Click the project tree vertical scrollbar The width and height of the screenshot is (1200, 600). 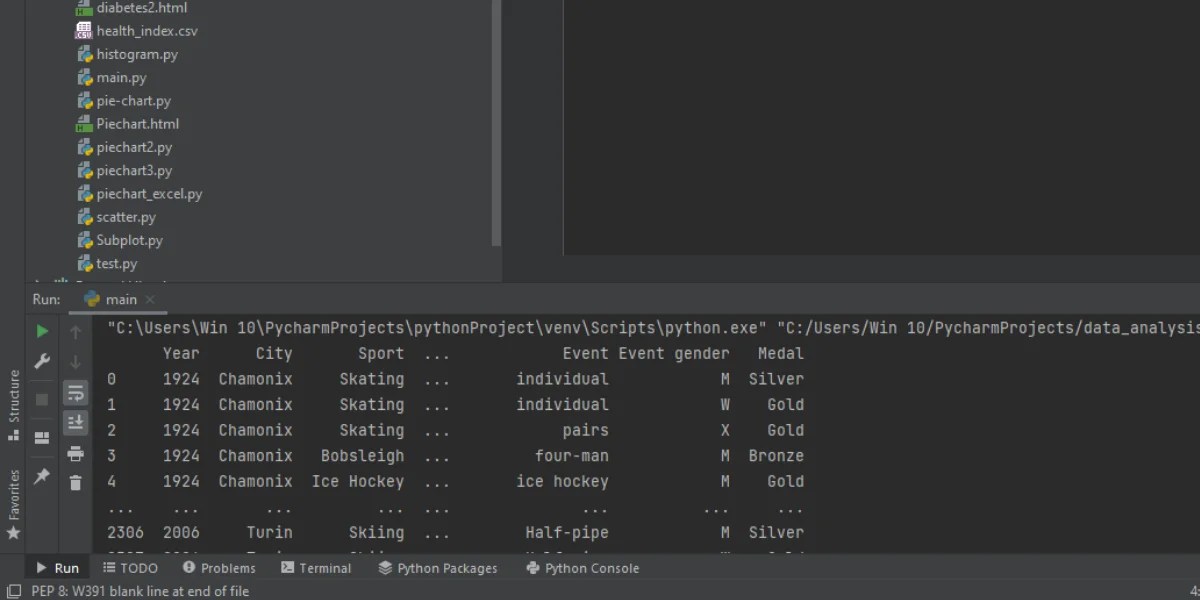[x=497, y=122]
